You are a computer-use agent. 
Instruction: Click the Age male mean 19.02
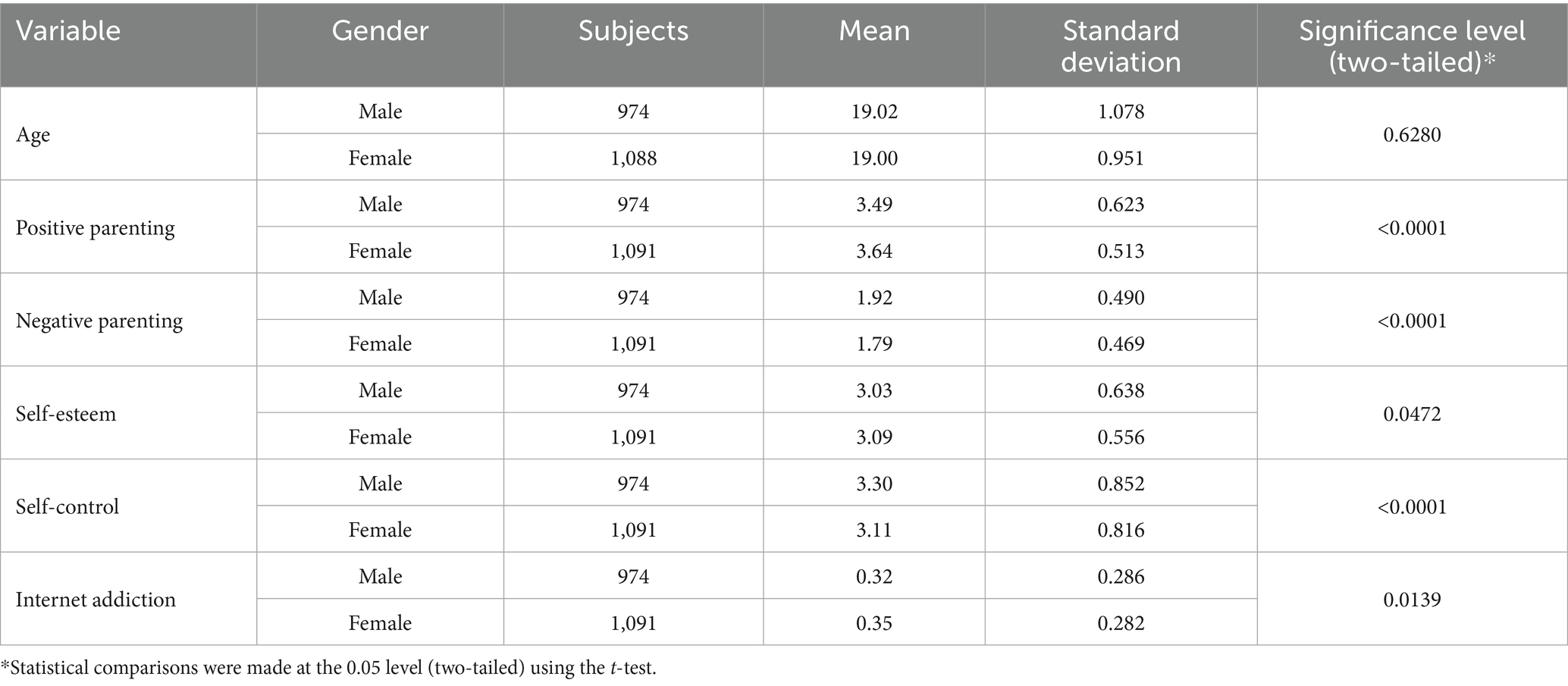[x=873, y=111]
